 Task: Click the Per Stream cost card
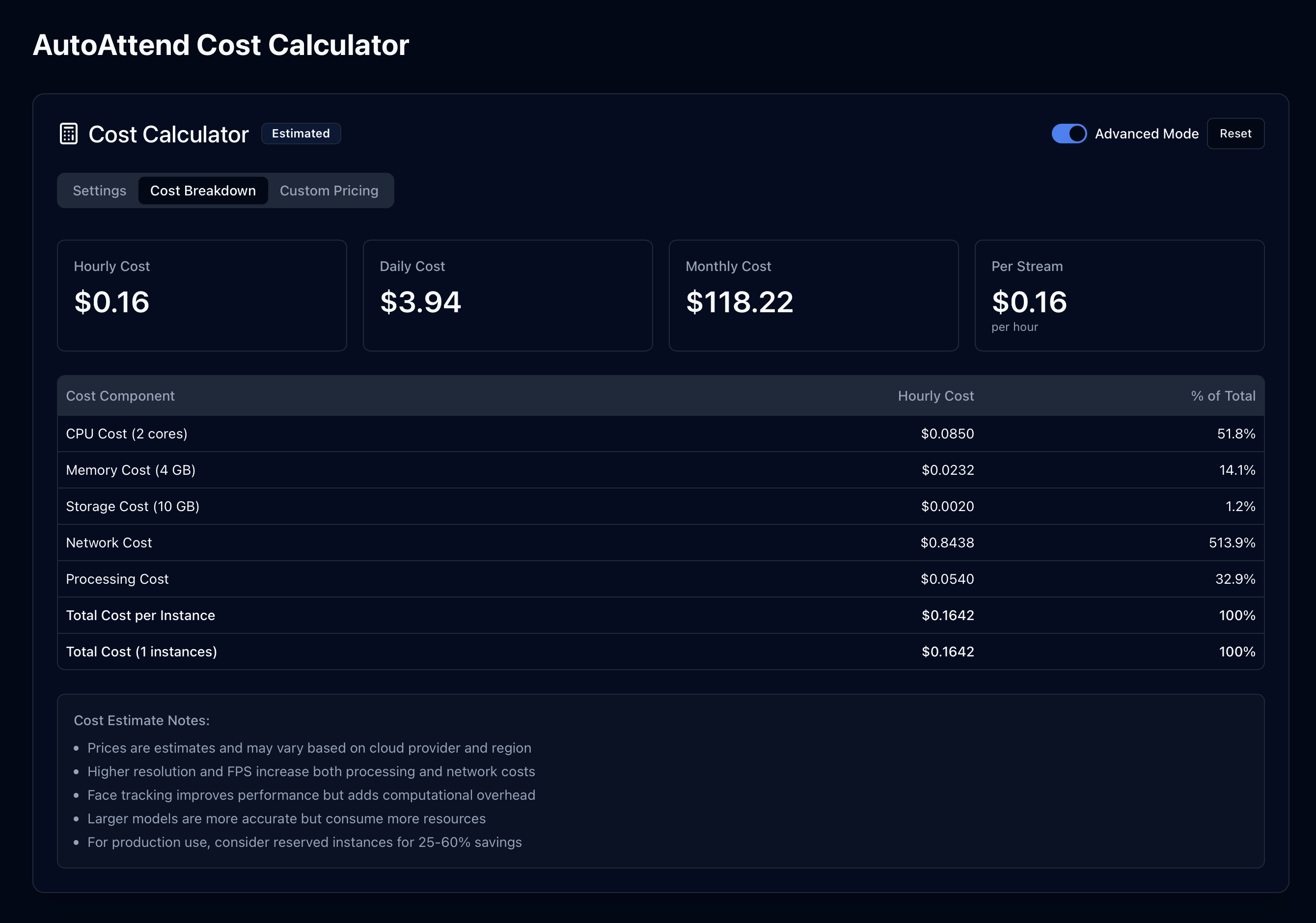click(1119, 295)
